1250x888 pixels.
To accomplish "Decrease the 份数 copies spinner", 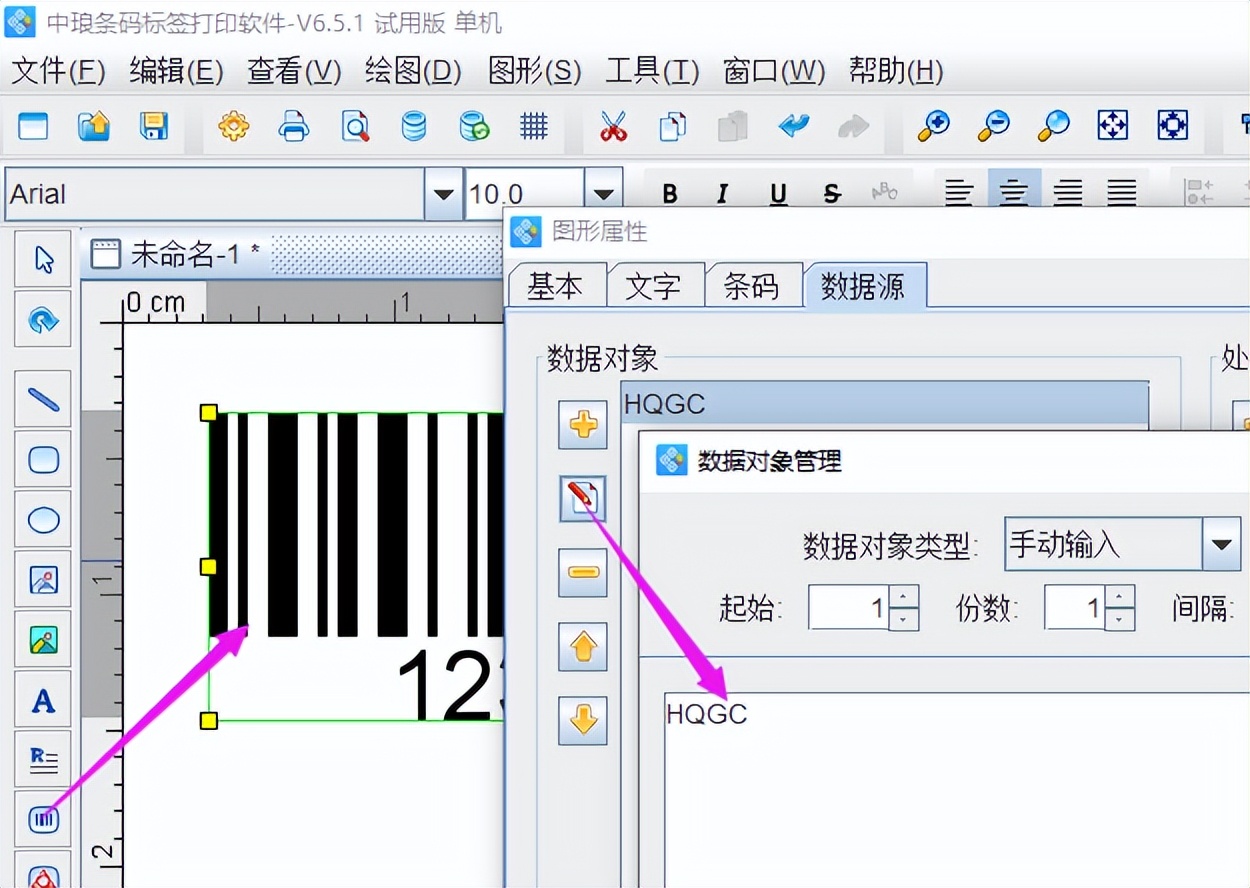I will [x=1121, y=619].
